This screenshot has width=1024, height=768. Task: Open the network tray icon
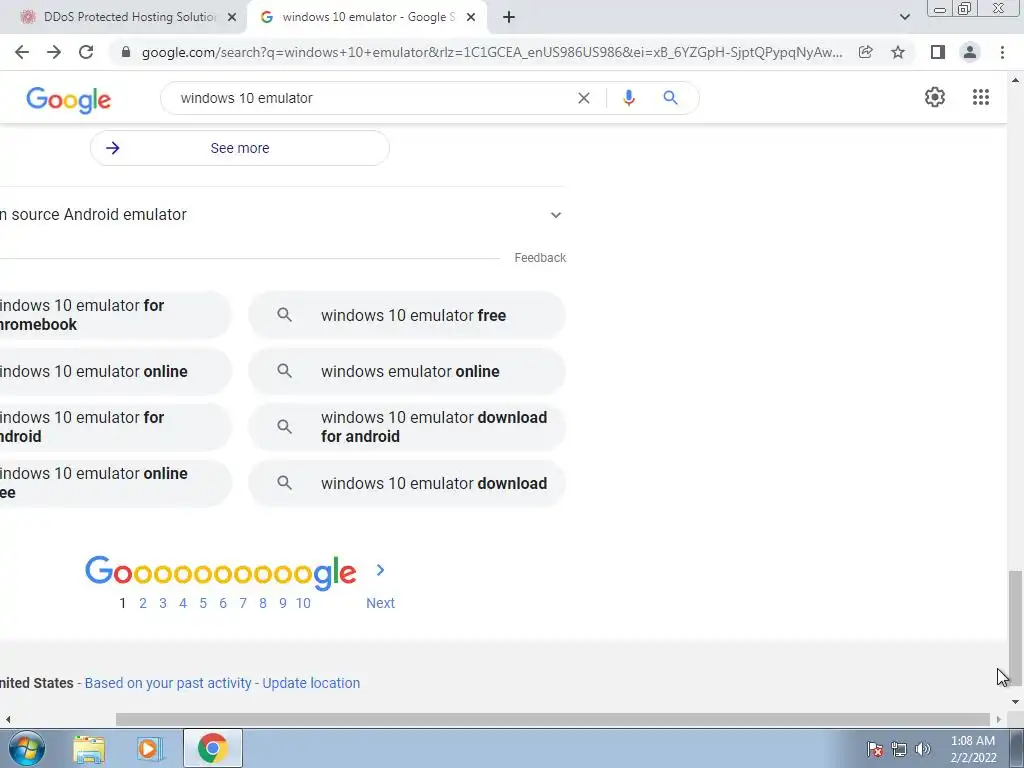point(899,749)
